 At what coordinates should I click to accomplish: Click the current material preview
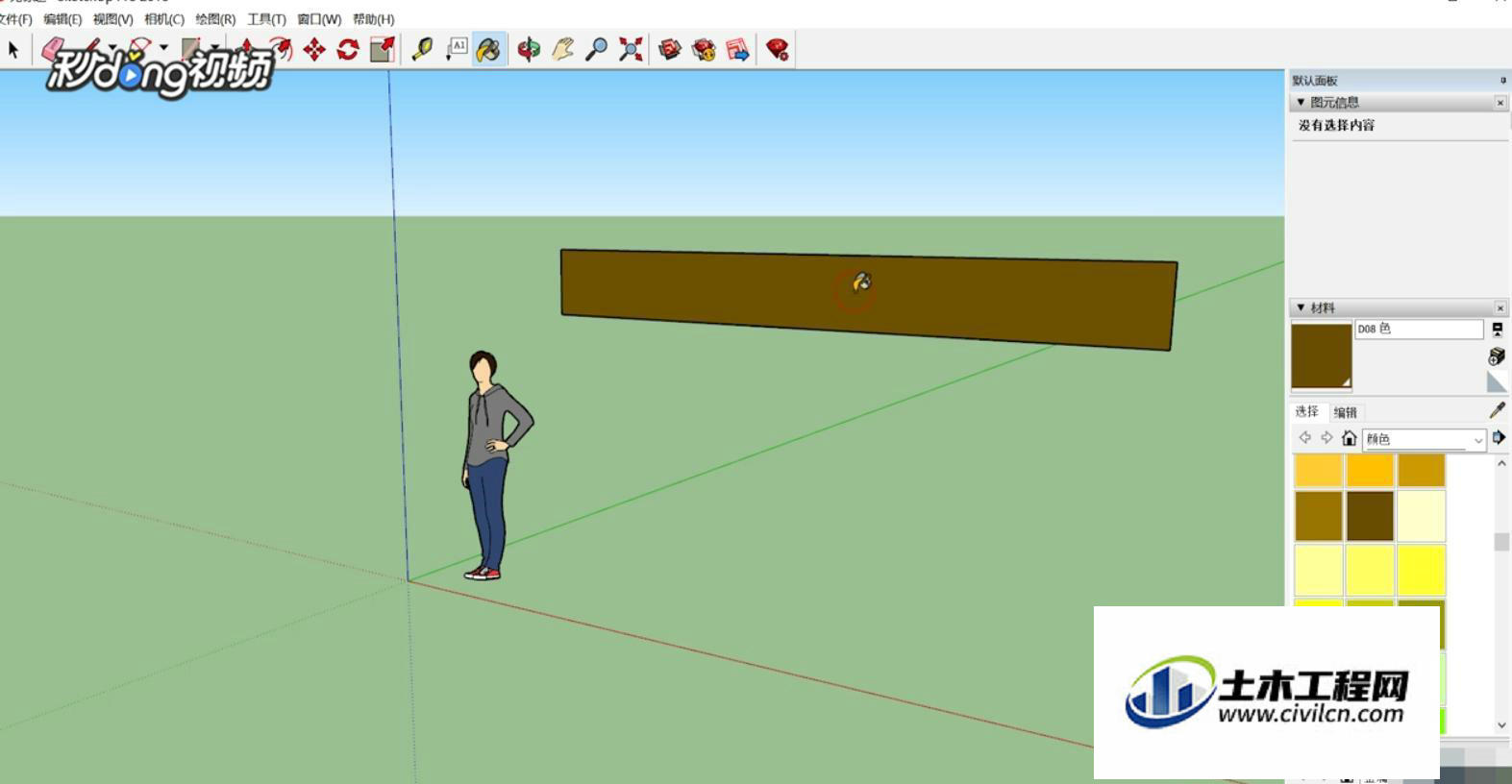pos(1321,356)
